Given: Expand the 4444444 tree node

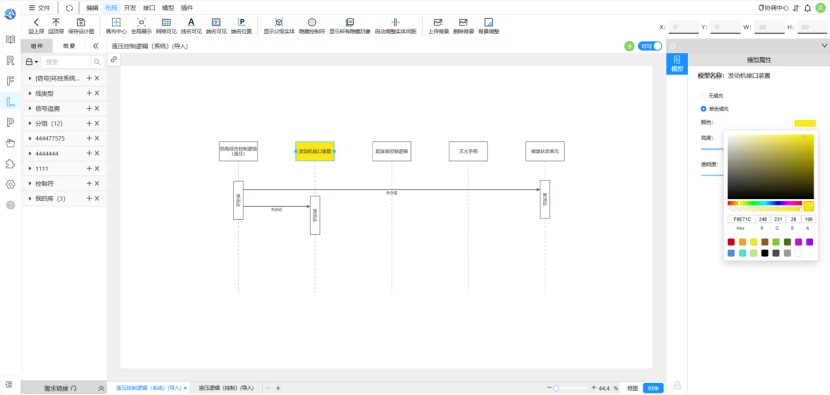Looking at the screenshot, I should coord(30,154).
